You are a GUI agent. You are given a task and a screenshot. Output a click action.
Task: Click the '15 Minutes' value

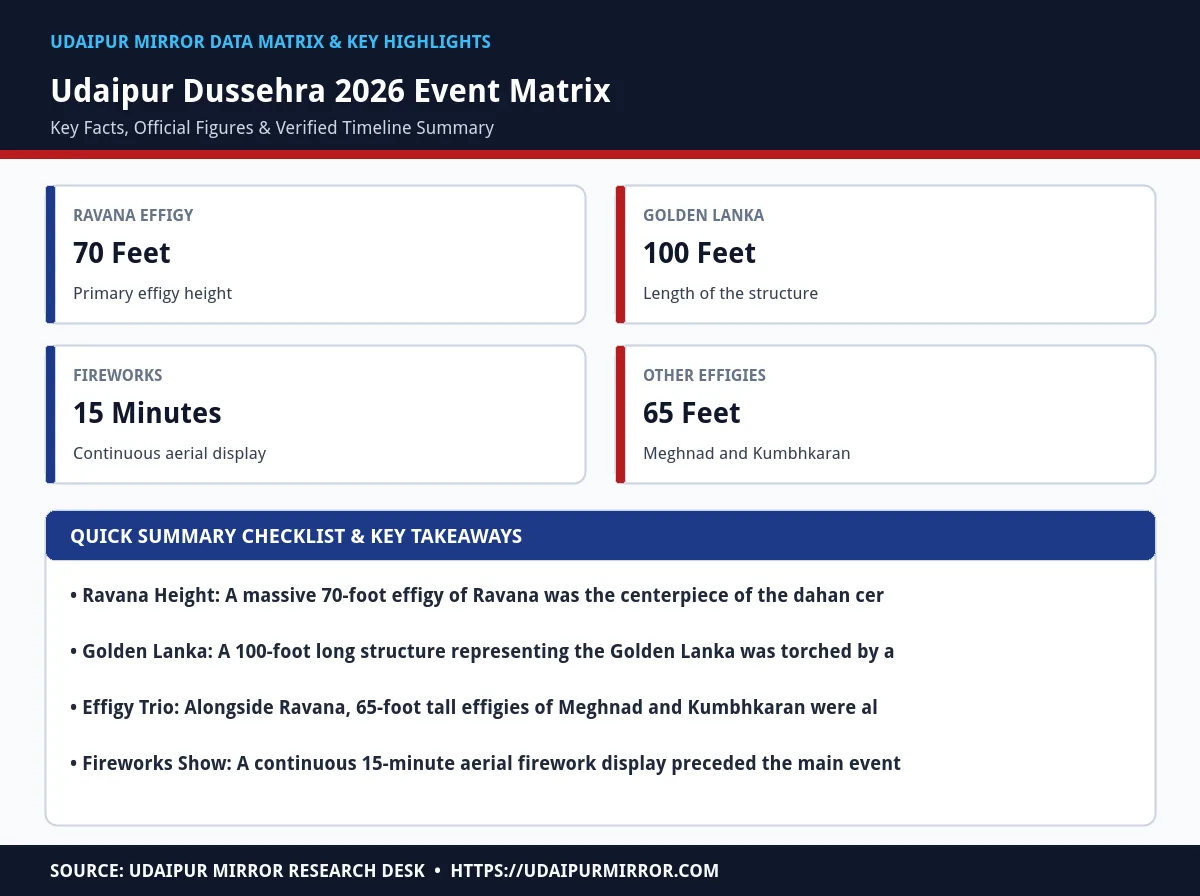(147, 413)
